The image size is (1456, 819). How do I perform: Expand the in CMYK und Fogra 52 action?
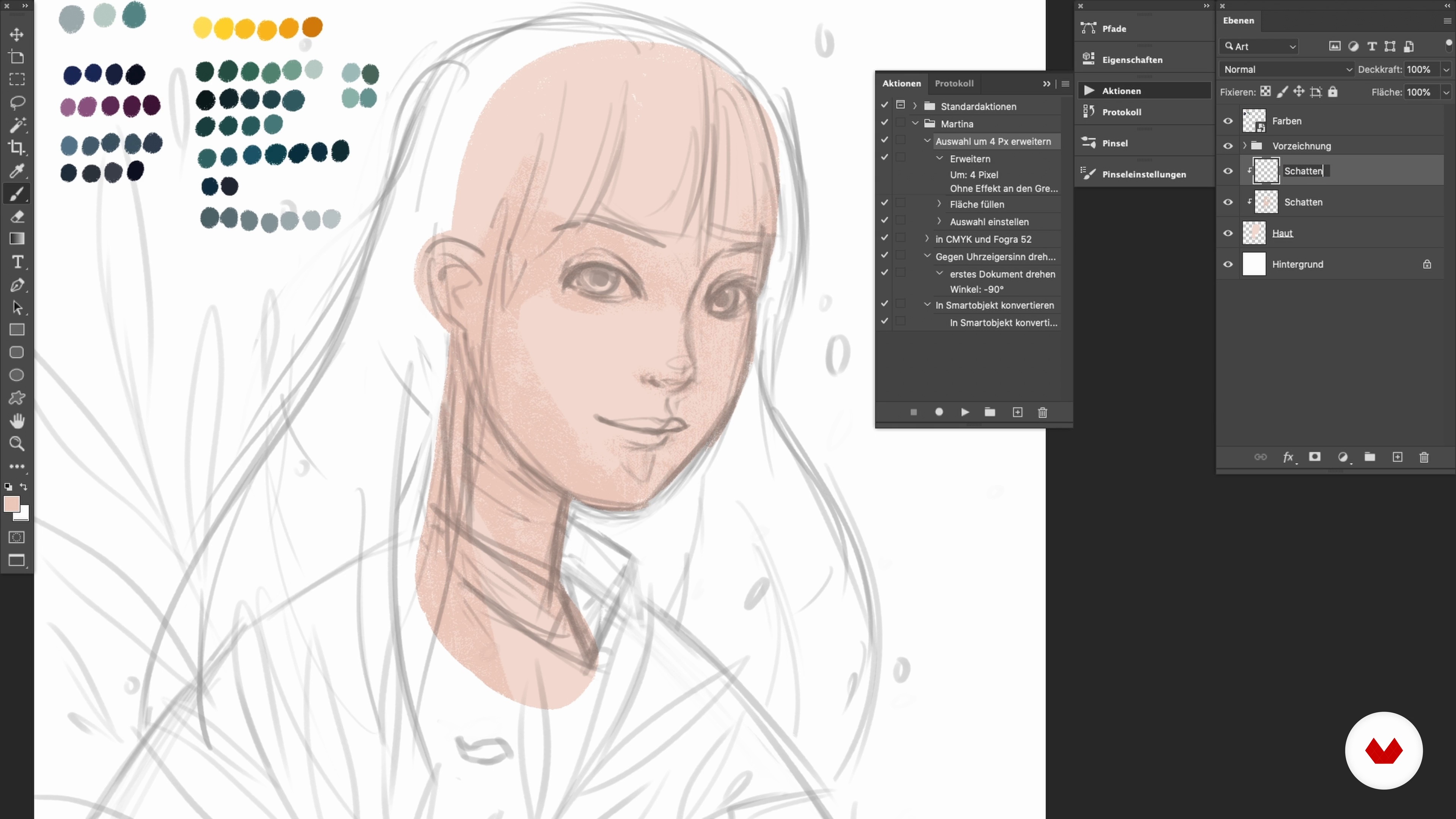(x=926, y=238)
